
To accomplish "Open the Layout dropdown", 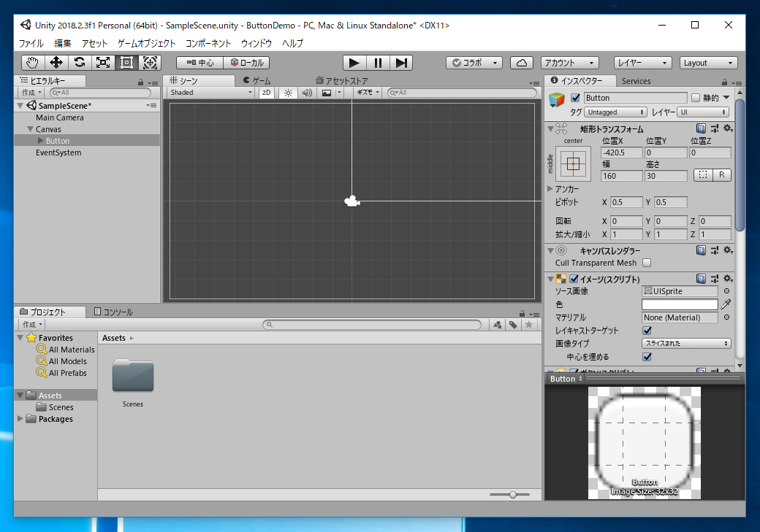I will coord(708,63).
